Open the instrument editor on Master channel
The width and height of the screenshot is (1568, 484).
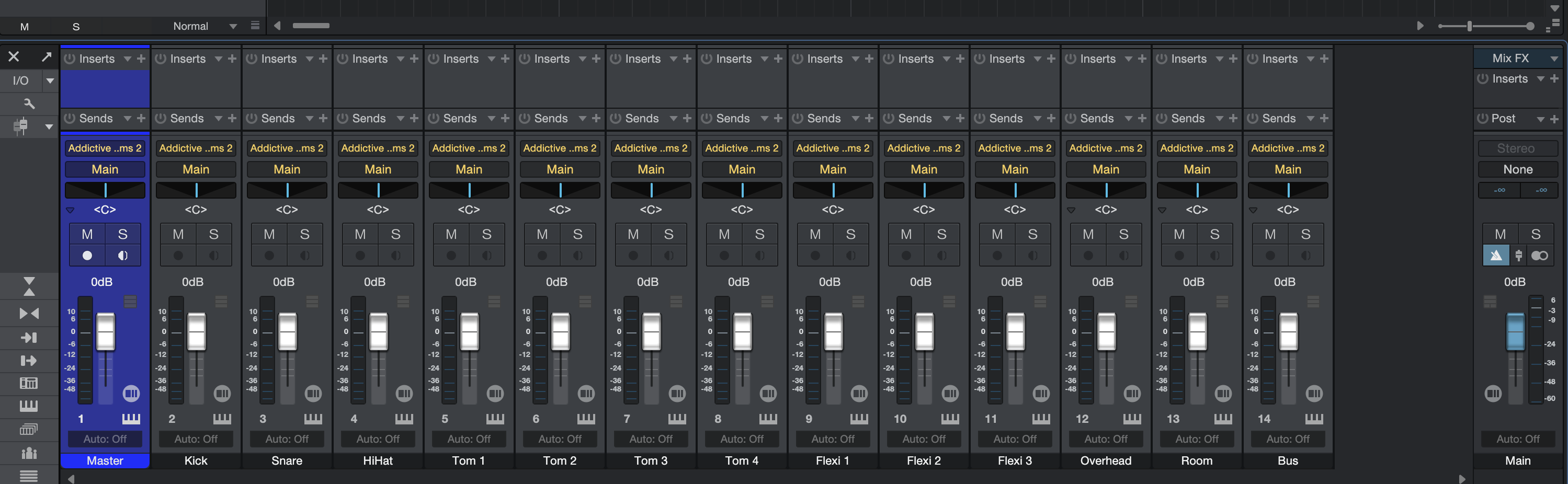click(131, 418)
